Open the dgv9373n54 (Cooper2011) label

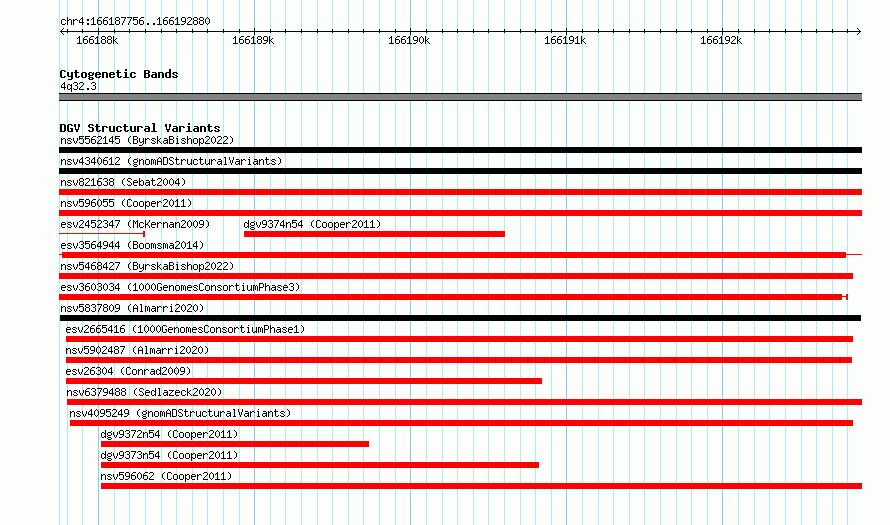click(x=169, y=455)
